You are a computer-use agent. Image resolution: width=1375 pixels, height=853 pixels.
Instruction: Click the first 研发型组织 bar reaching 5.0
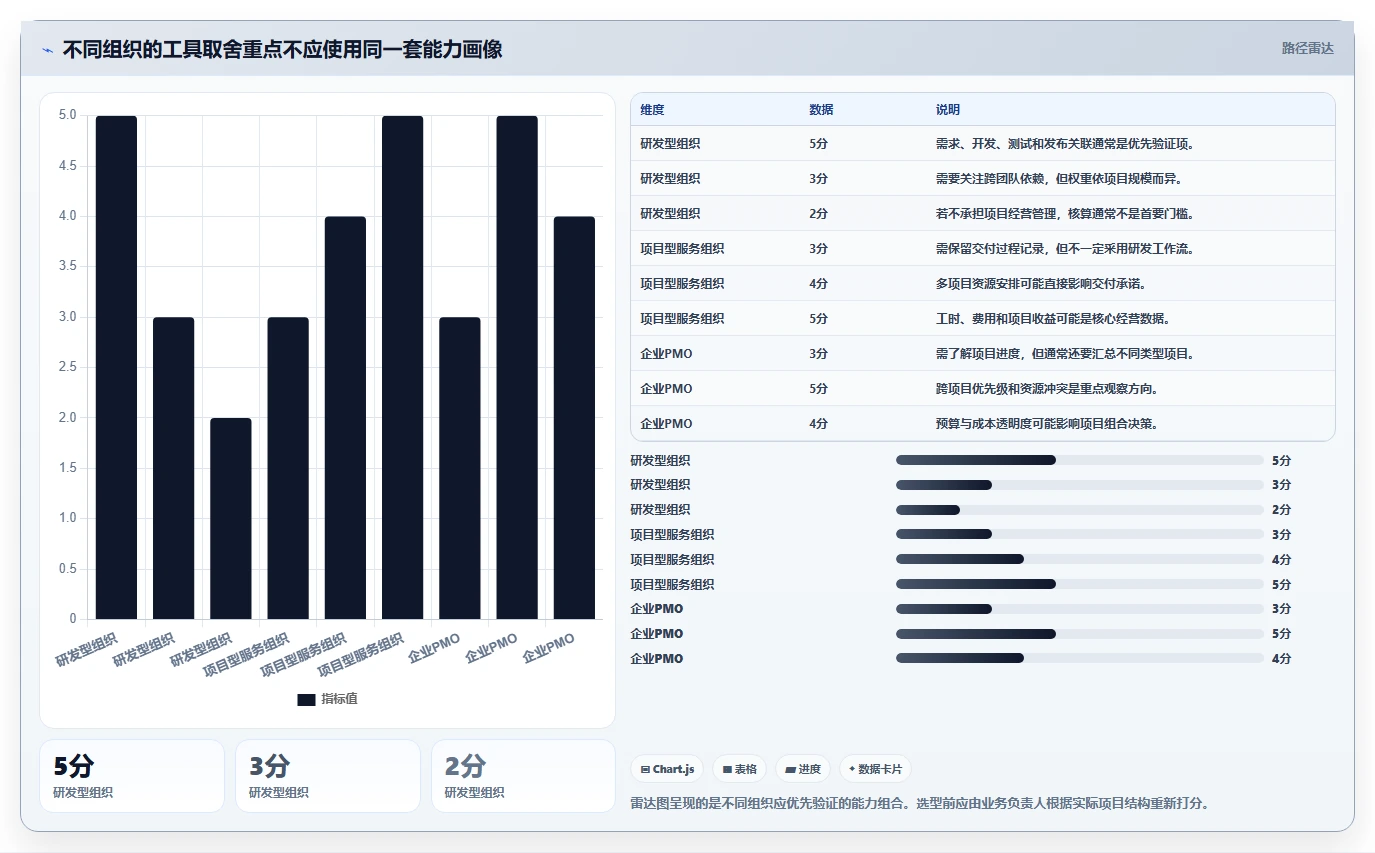(x=116, y=367)
